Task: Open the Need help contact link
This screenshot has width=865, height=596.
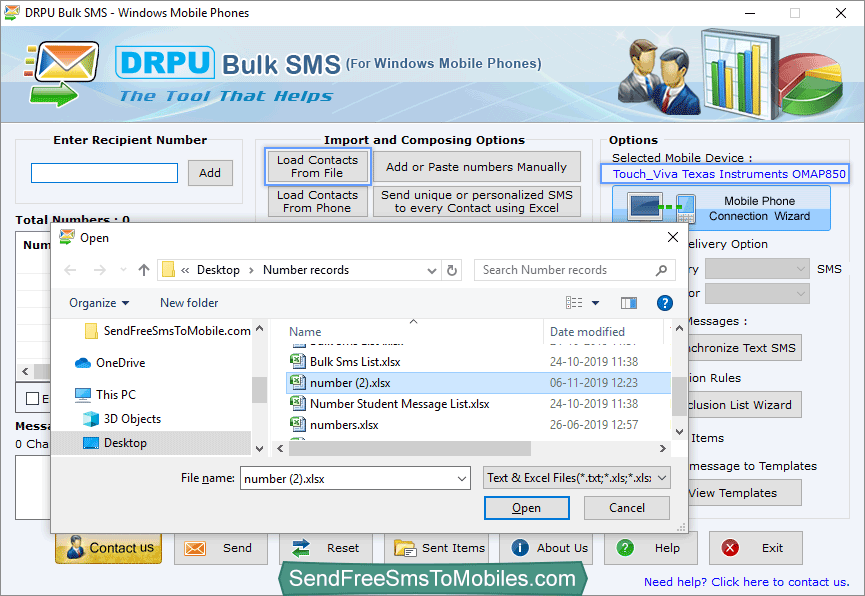Action: point(746,582)
